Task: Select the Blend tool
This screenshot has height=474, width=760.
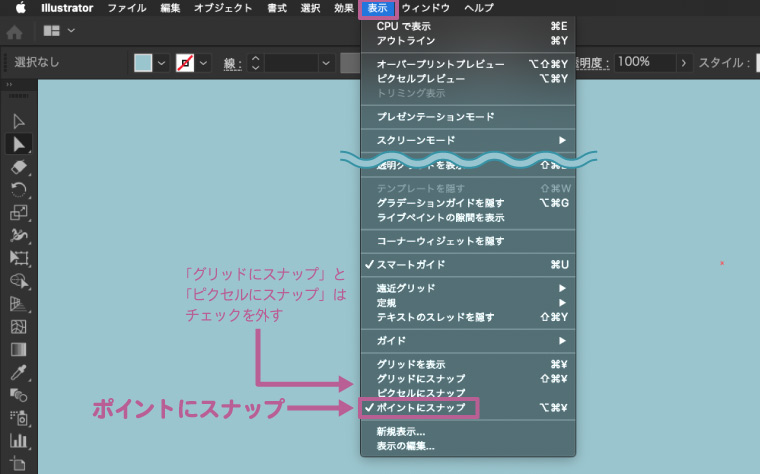Action: 18,395
